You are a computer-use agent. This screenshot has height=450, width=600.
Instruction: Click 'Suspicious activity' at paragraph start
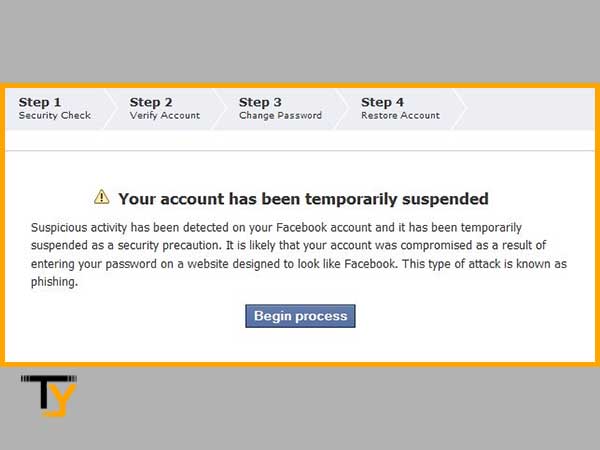[79, 227]
